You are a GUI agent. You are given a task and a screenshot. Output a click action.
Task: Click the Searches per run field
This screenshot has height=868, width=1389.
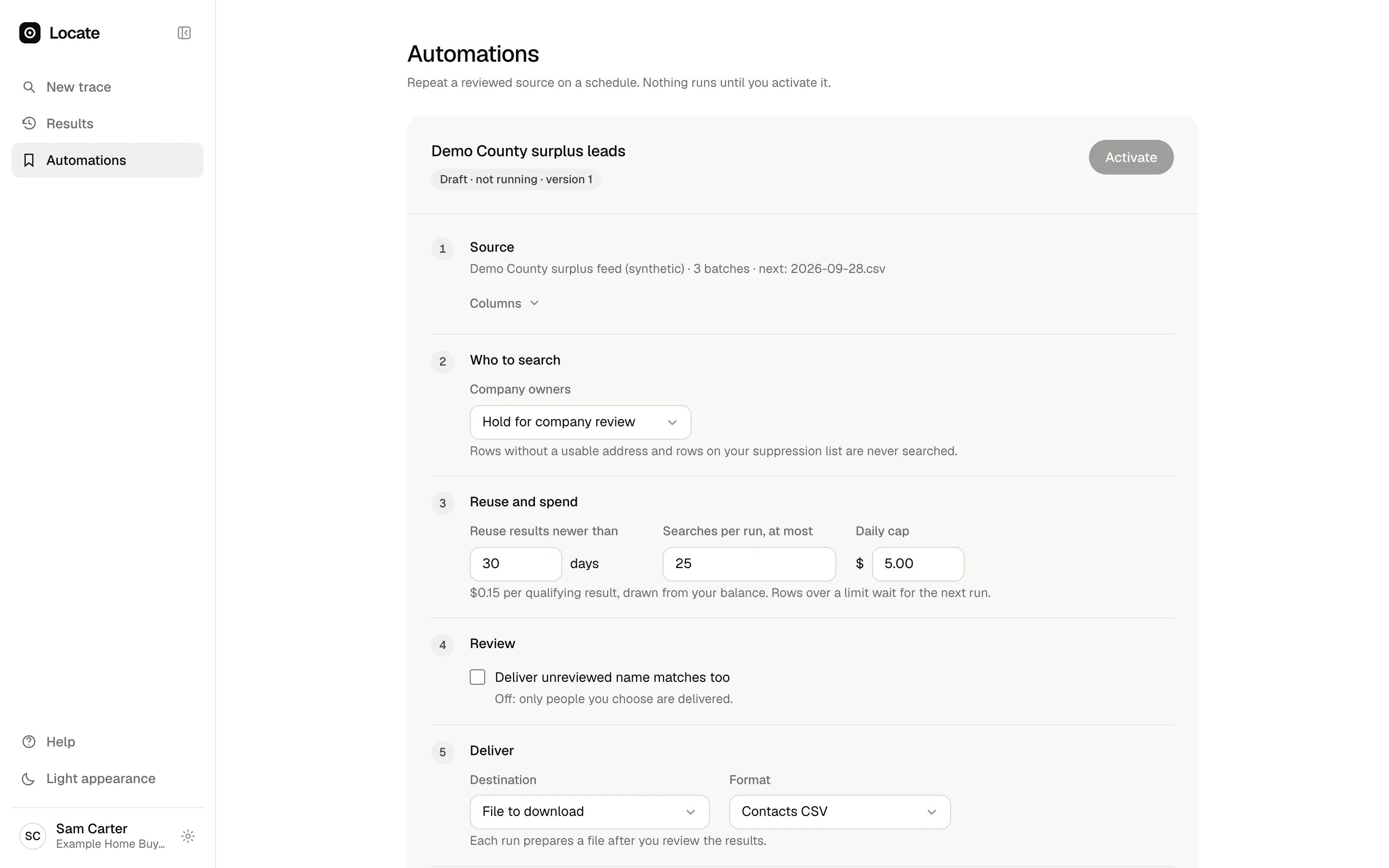(749, 564)
